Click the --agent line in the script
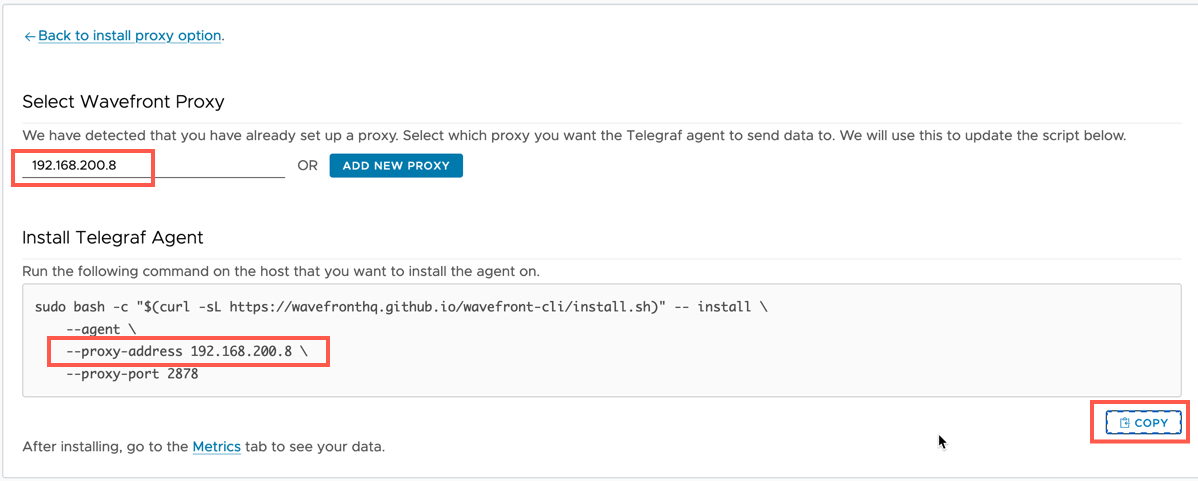1198x481 pixels. pyautogui.click(x=102, y=329)
